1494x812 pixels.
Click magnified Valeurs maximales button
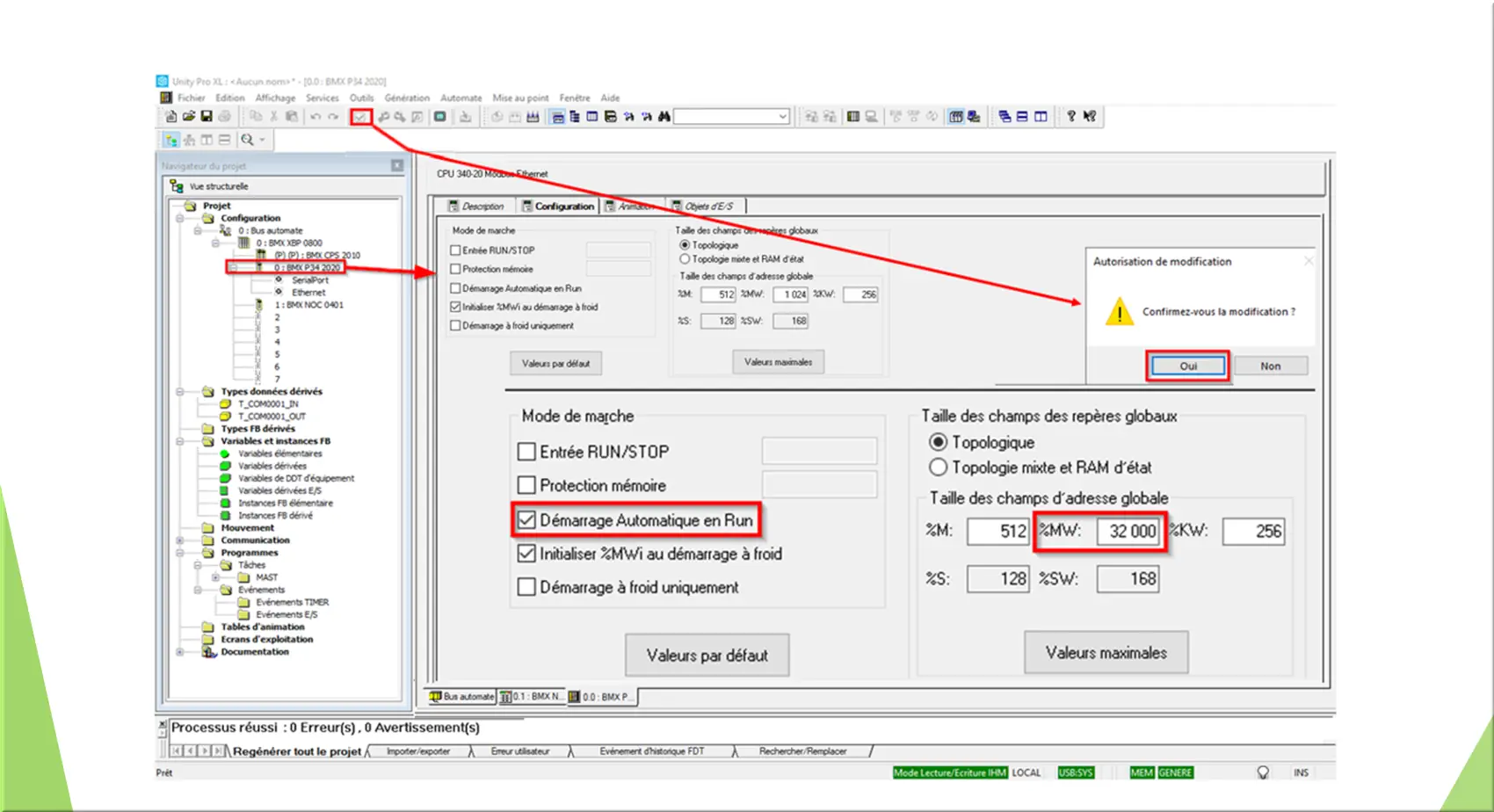click(x=1106, y=653)
